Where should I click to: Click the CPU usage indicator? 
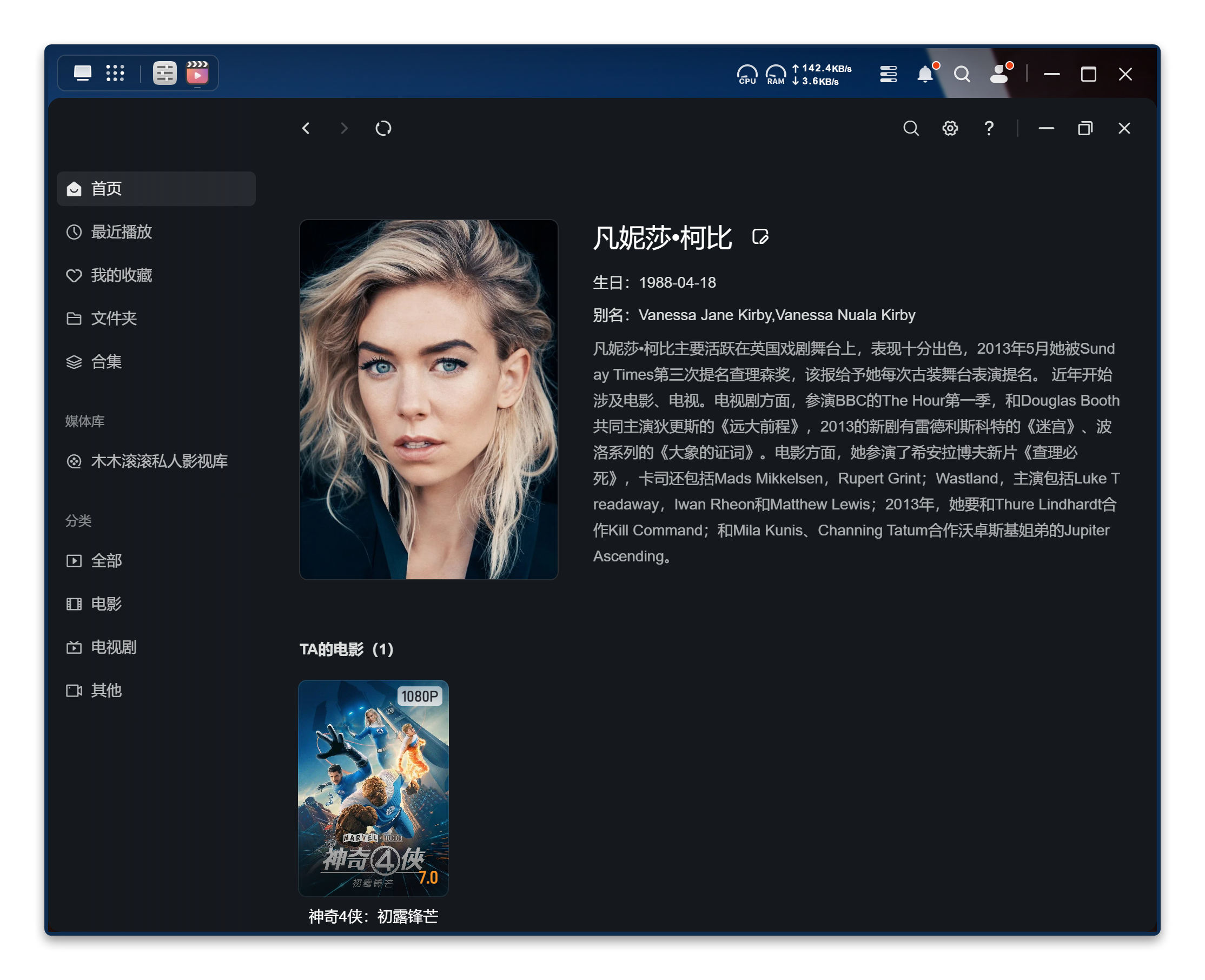(747, 74)
